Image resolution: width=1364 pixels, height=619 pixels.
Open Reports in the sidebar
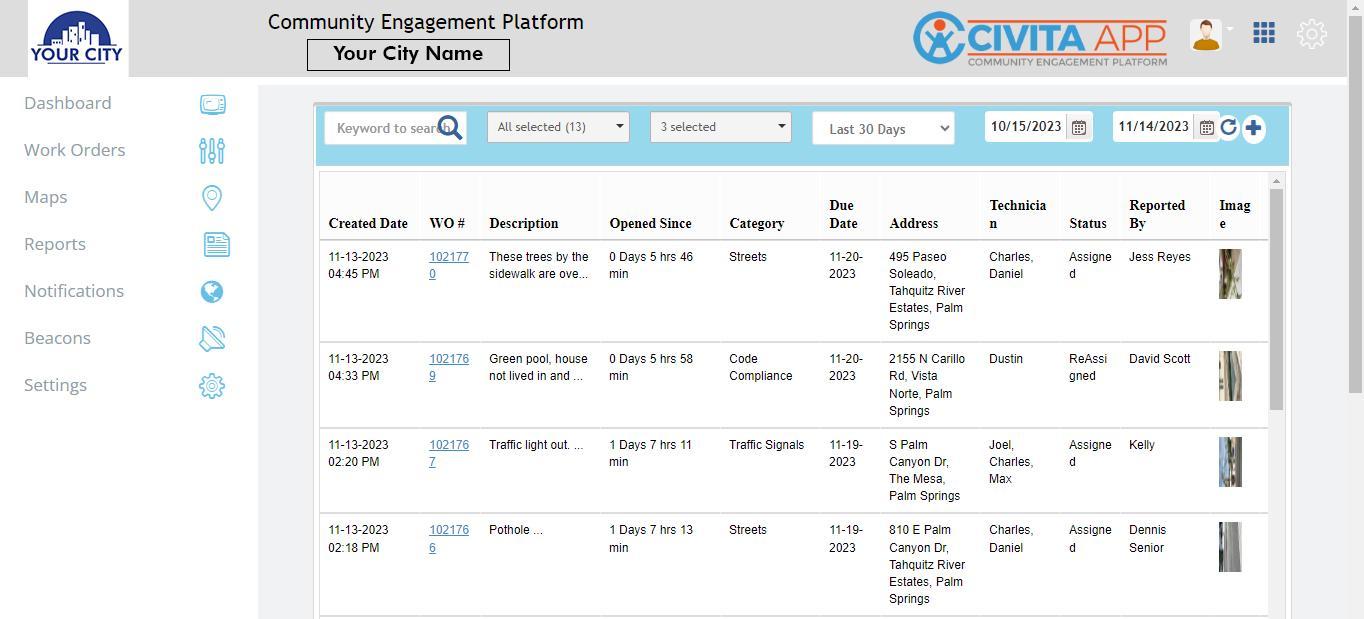(x=55, y=244)
